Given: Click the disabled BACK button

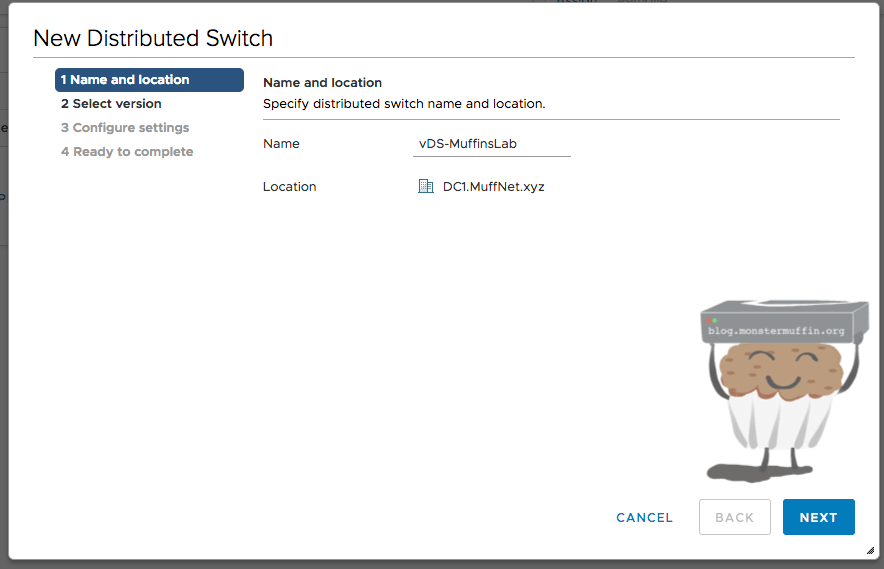Looking at the screenshot, I should click(734, 517).
